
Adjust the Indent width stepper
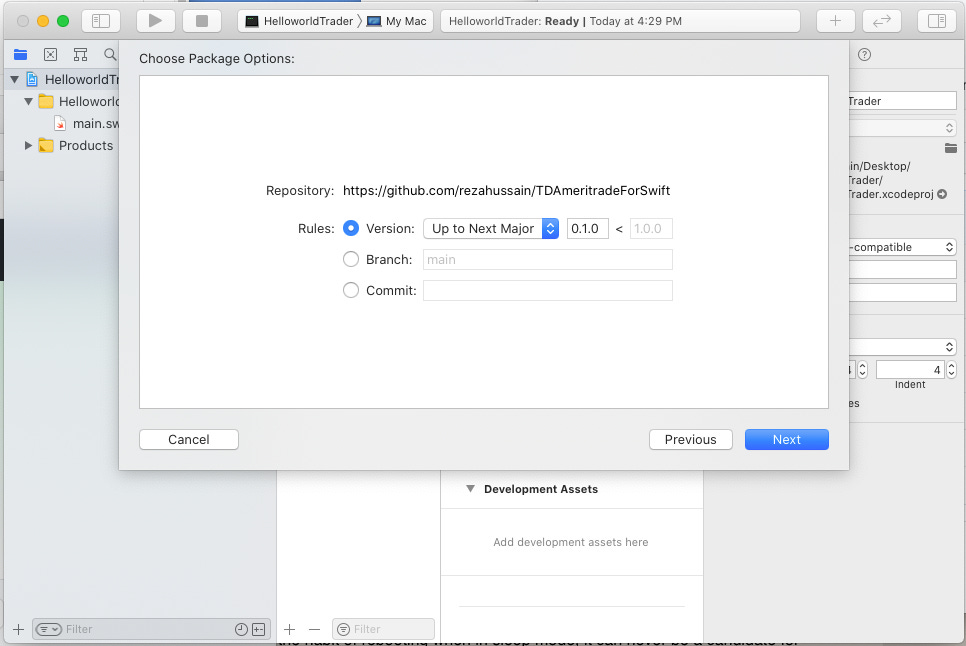tap(951, 369)
